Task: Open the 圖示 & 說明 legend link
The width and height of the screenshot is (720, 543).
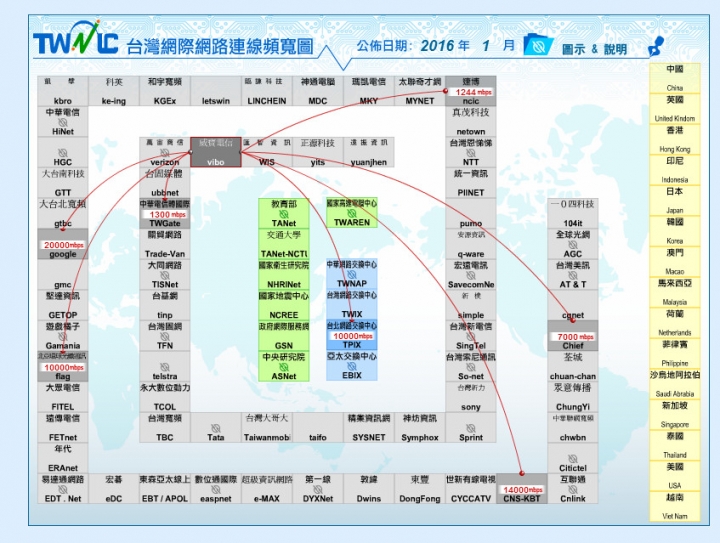Action: click(594, 49)
